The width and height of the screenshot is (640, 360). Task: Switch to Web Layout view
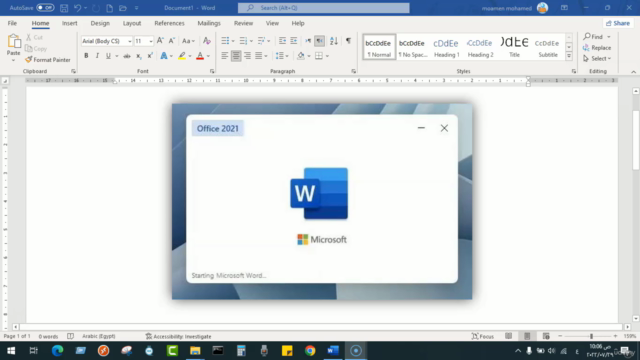[x=546, y=336]
